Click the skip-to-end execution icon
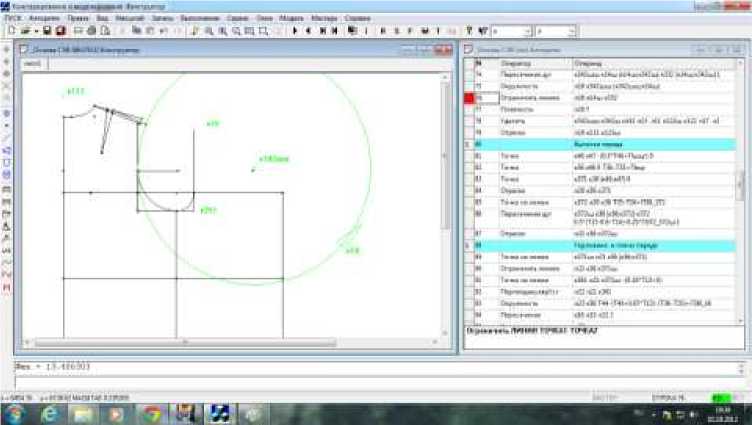Viewport: 752px width, 425px height. (335, 31)
